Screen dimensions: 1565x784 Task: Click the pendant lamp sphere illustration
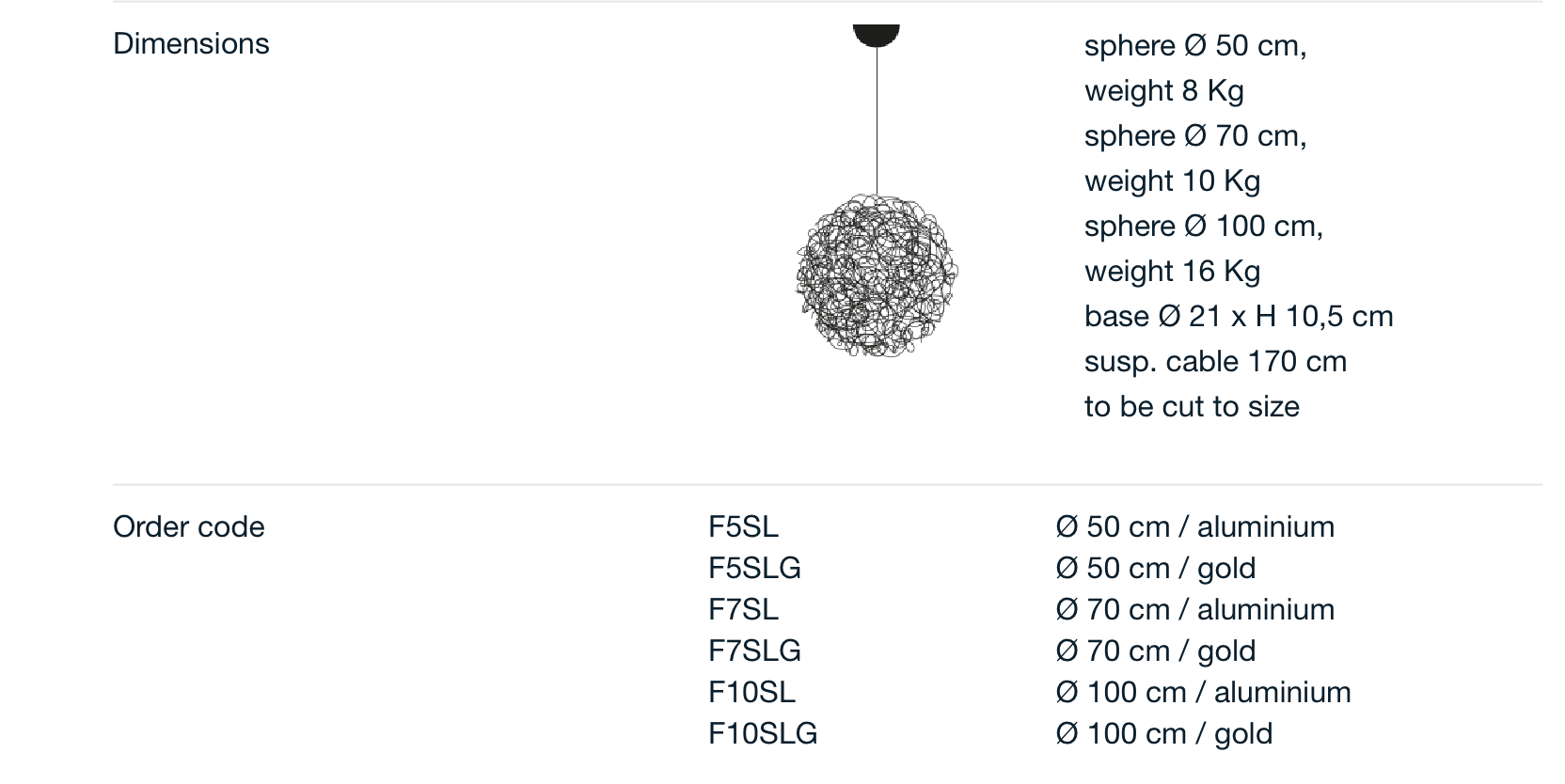click(877, 275)
